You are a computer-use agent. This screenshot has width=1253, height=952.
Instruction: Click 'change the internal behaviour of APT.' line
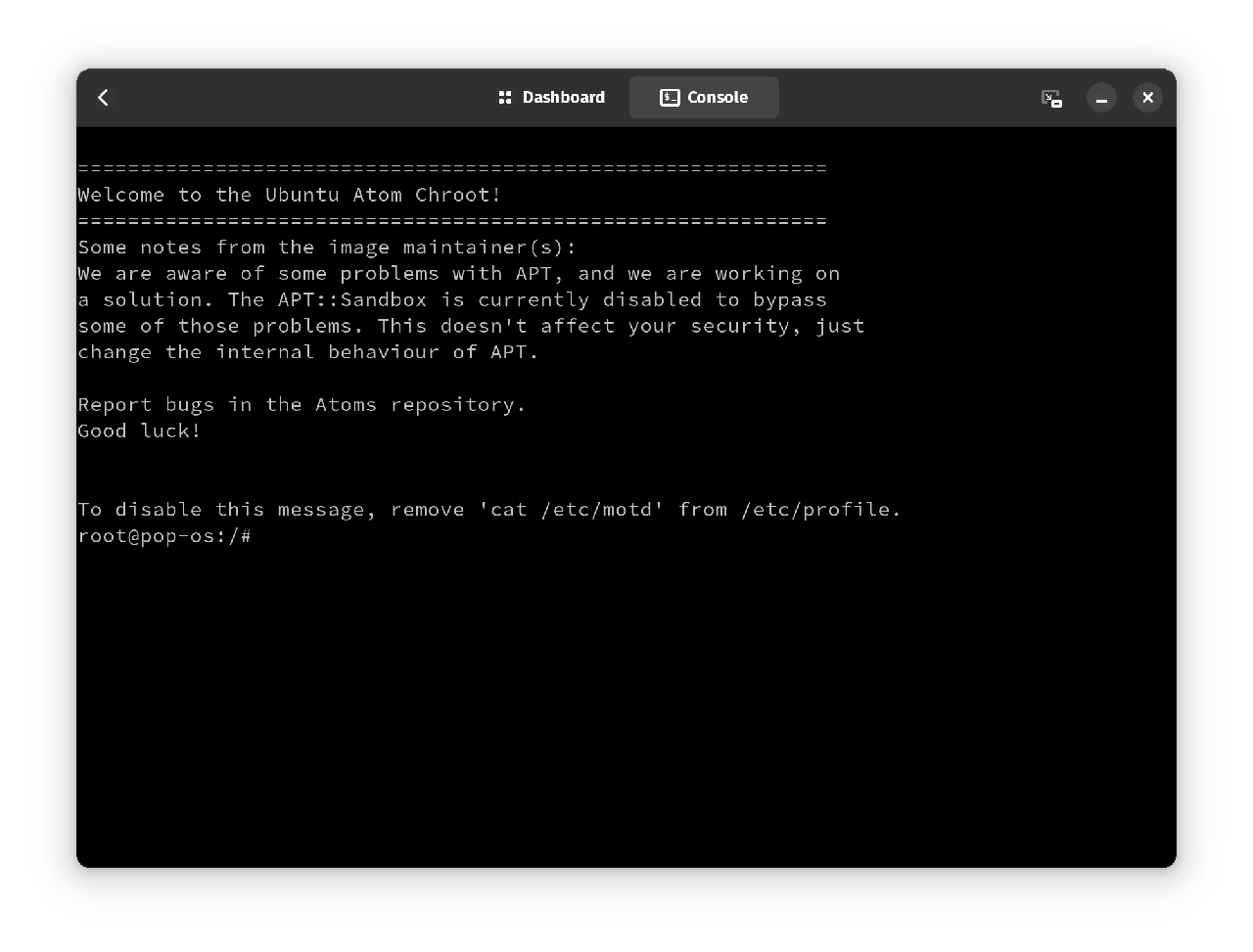coord(308,352)
